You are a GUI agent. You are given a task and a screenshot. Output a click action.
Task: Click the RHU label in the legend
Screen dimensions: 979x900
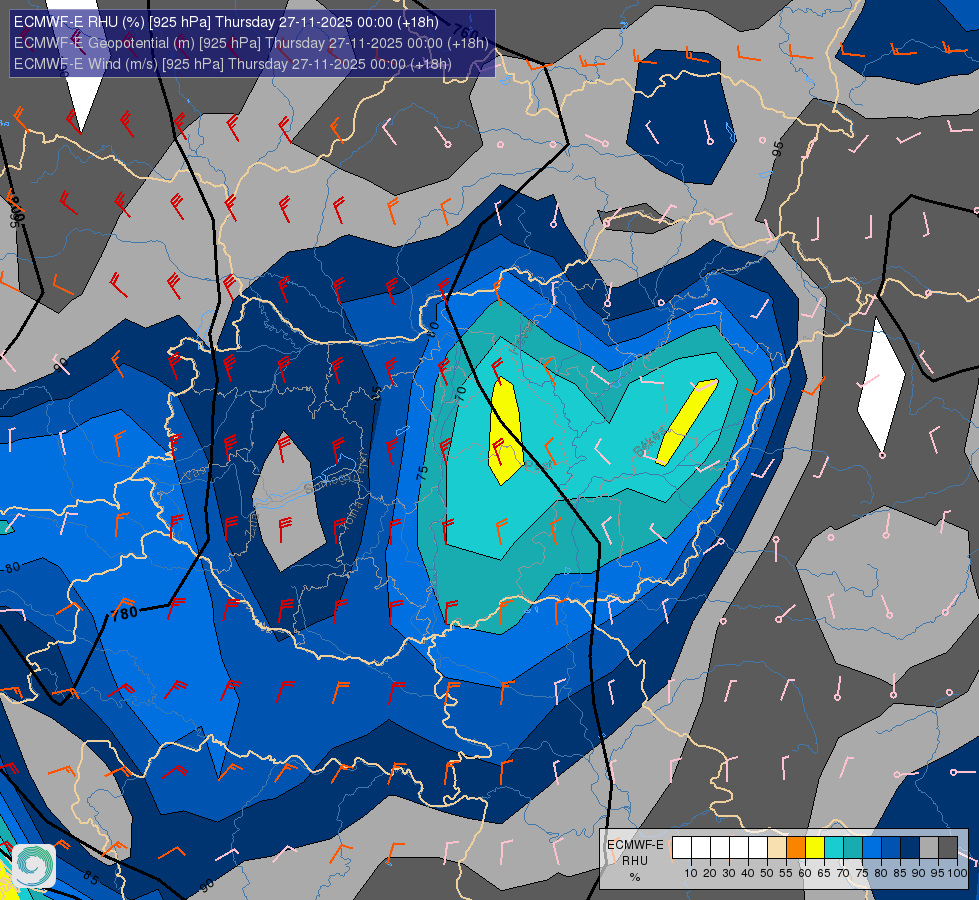(x=635, y=861)
